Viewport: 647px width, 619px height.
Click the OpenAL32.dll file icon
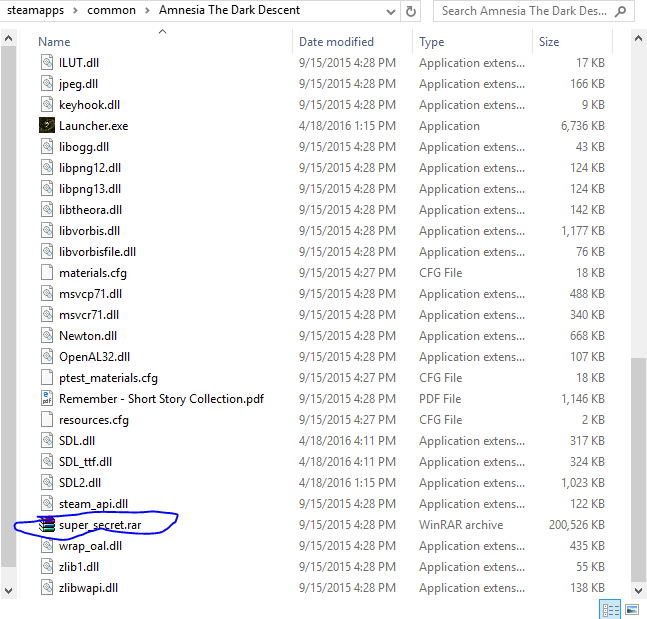pos(47,357)
